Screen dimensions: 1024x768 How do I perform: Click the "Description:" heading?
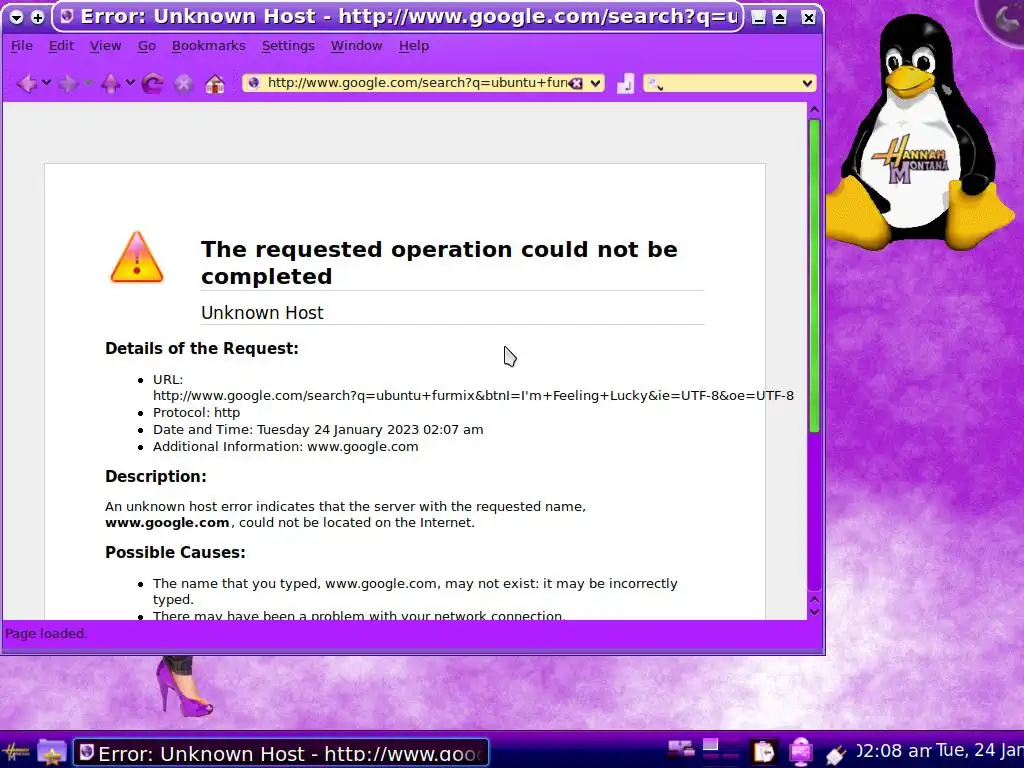click(155, 476)
